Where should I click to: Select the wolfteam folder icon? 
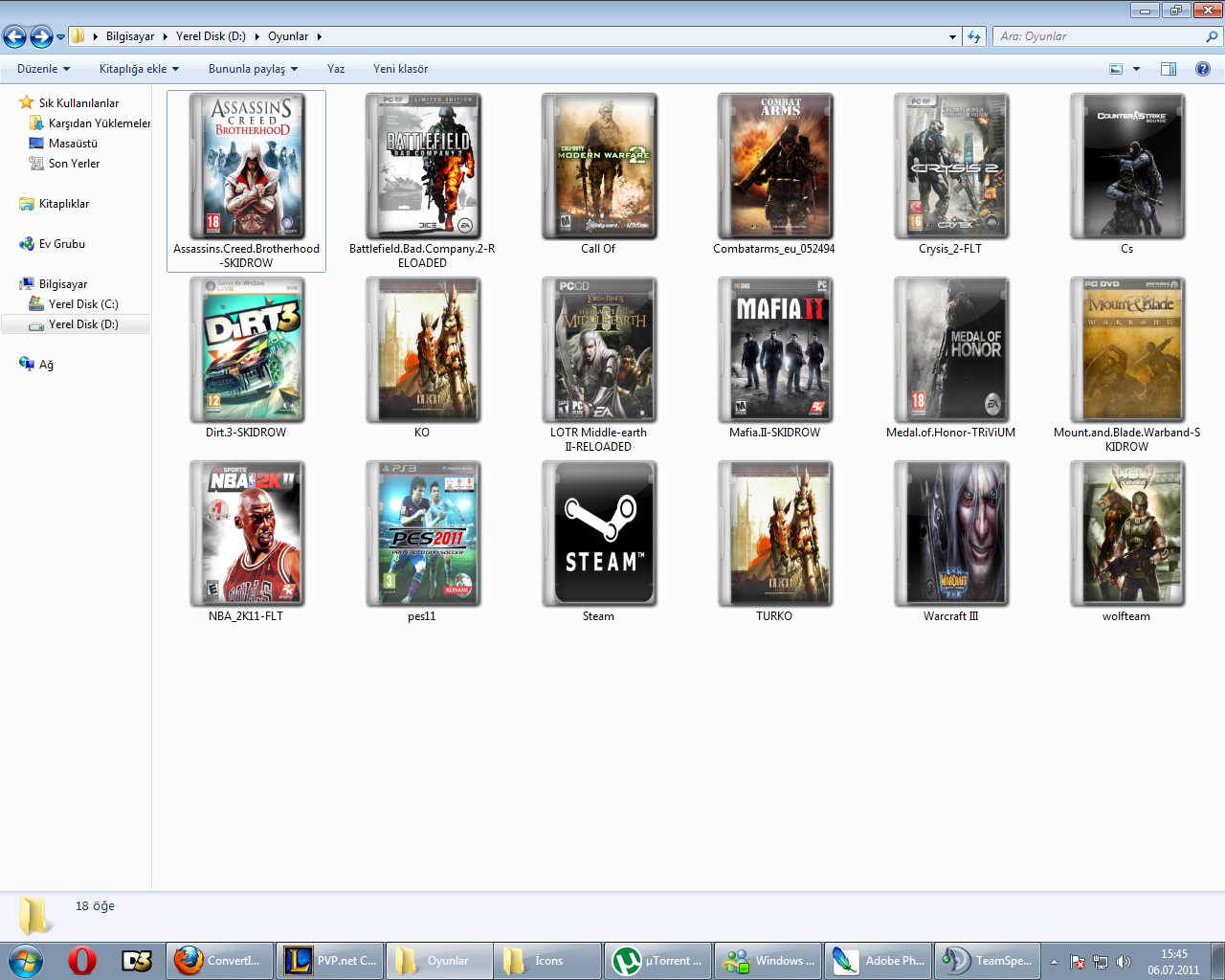point(1127,533)
